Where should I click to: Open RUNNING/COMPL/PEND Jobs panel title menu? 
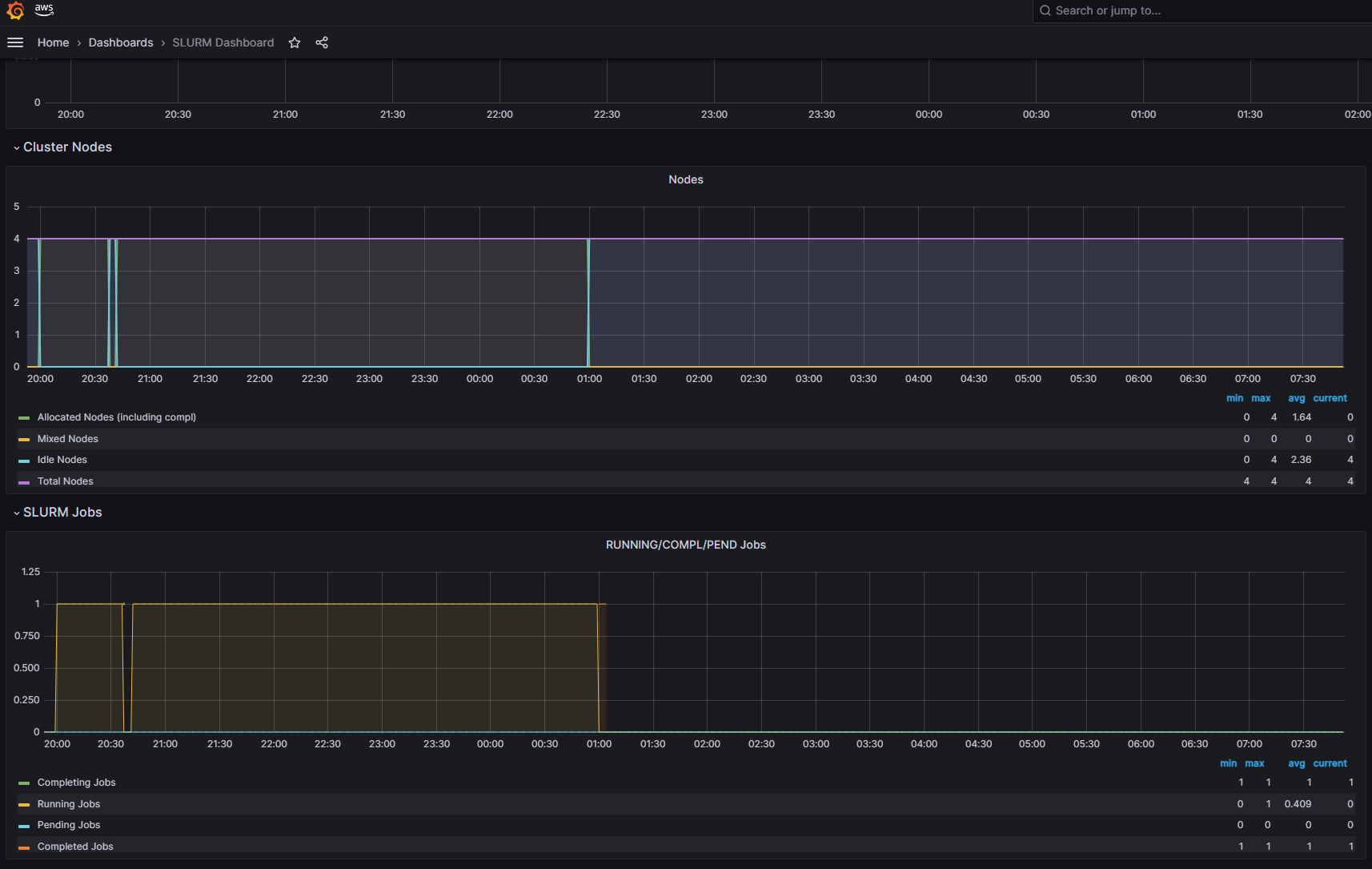pyautogui.click(x=685, y=545)
